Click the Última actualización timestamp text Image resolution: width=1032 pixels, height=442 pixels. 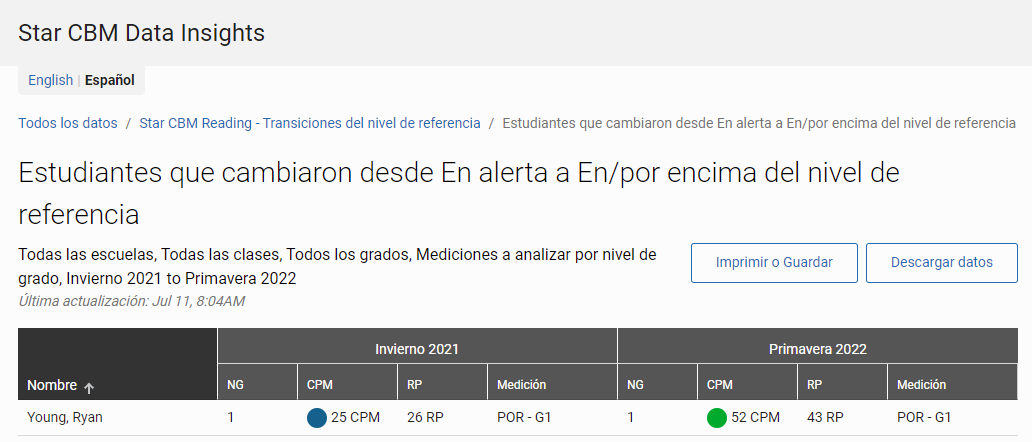132,301
